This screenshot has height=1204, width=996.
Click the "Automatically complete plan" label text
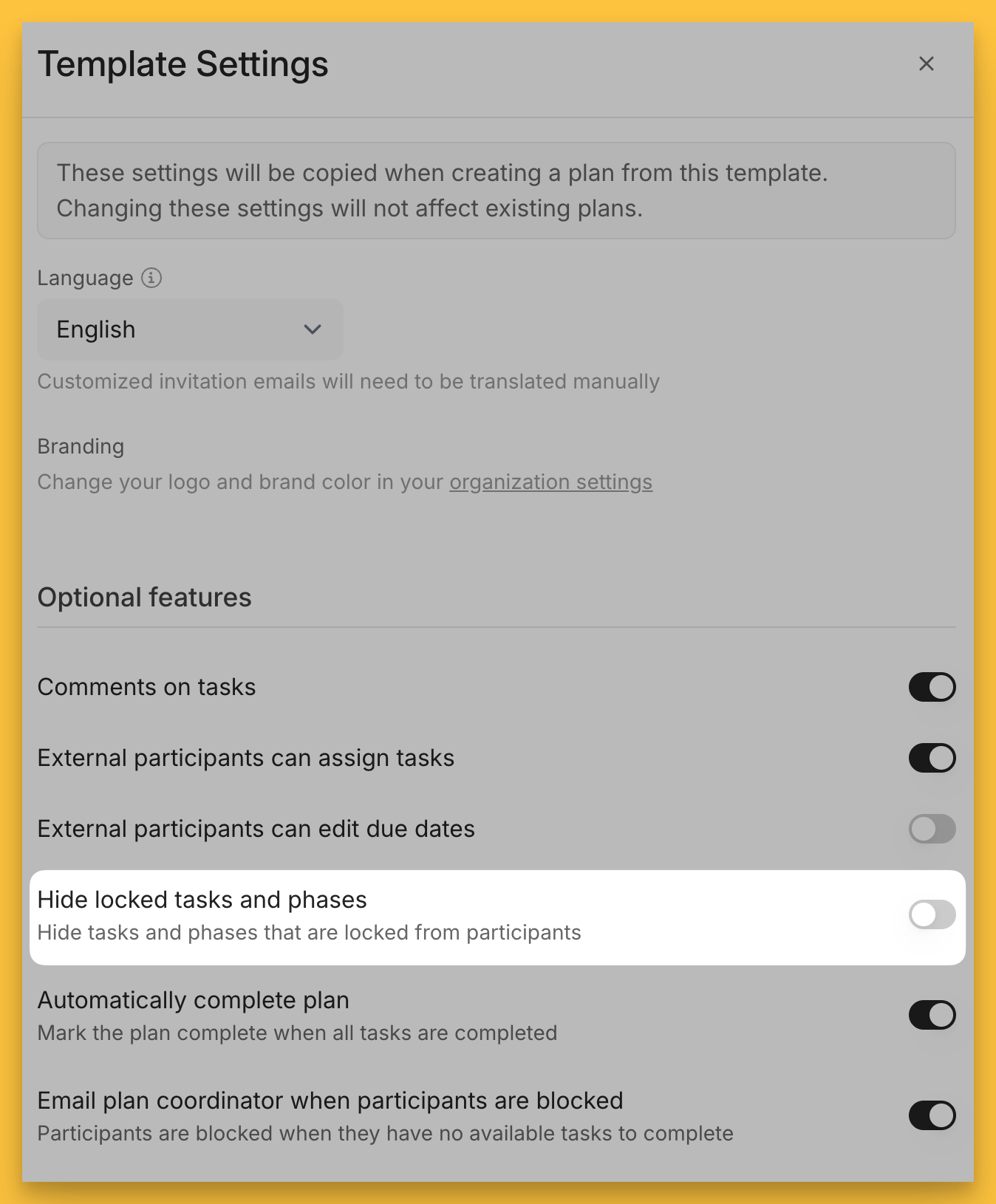193,1000
